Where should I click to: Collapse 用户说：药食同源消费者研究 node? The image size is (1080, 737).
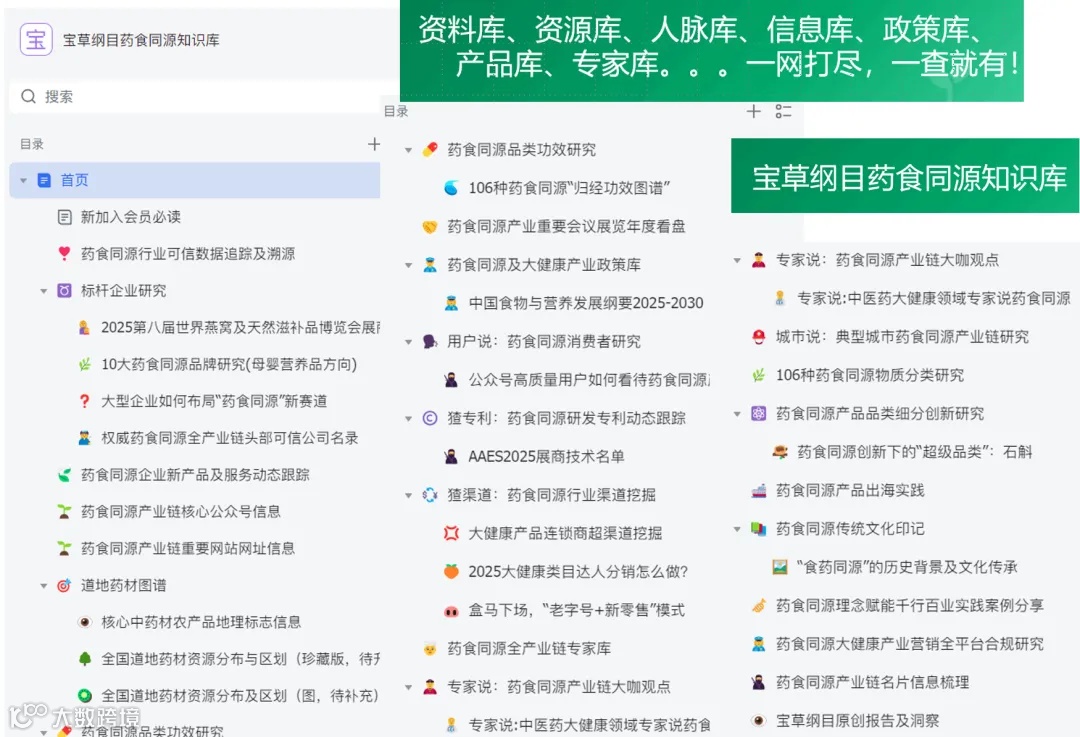coord(408,342)
